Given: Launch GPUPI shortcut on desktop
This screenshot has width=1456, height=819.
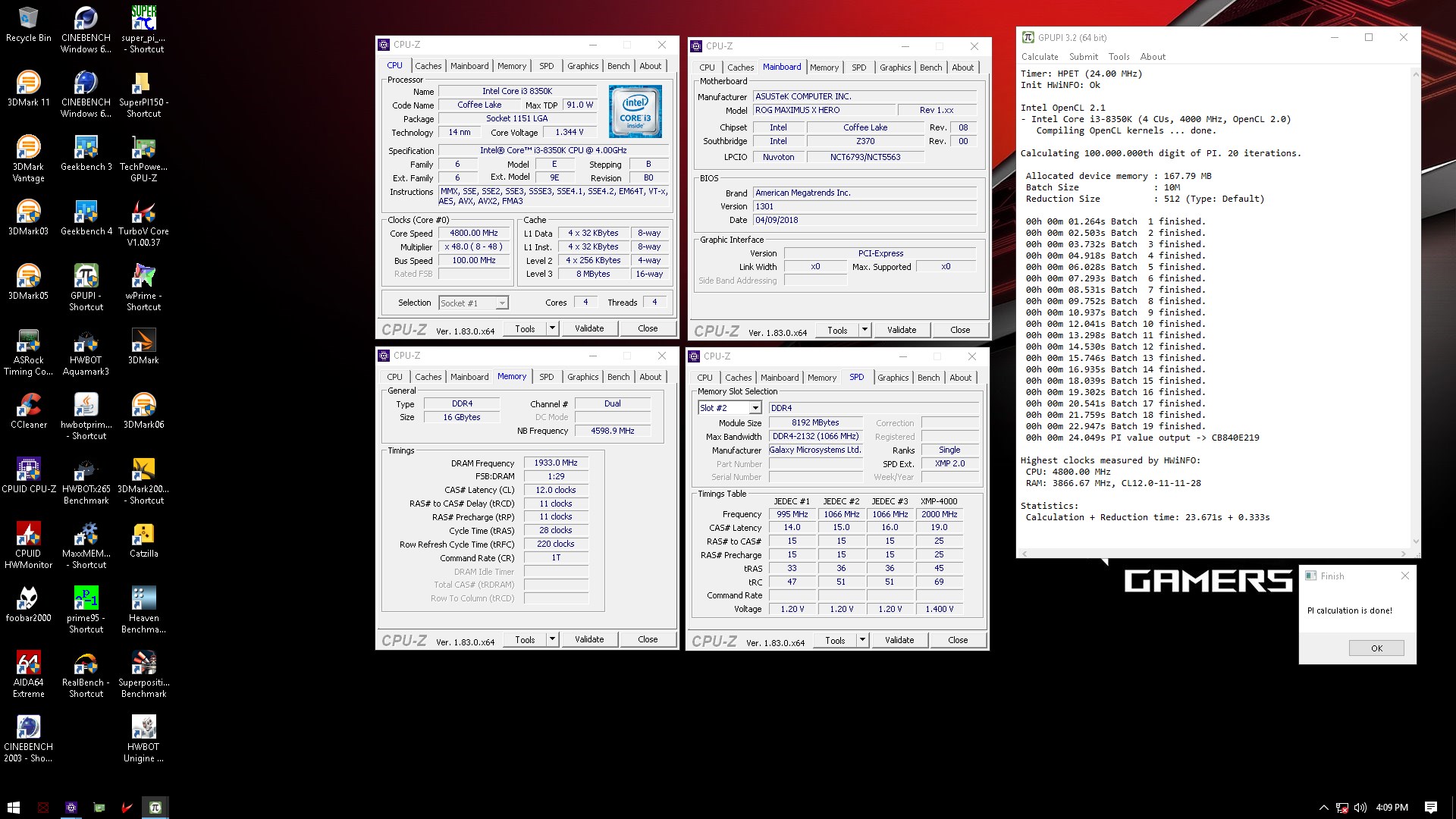Looking at the screenshot, I should coord(86,288).
